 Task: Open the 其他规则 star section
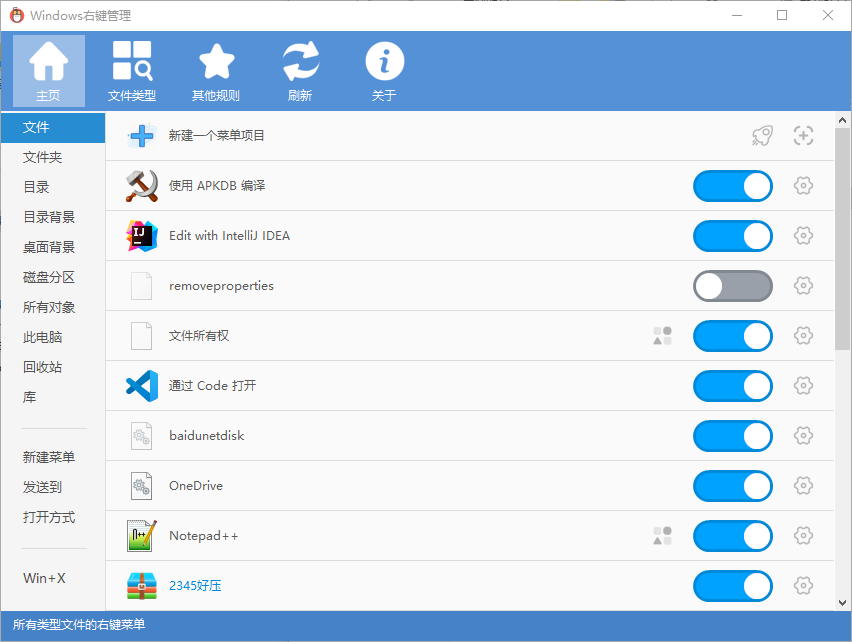point(216,71)
